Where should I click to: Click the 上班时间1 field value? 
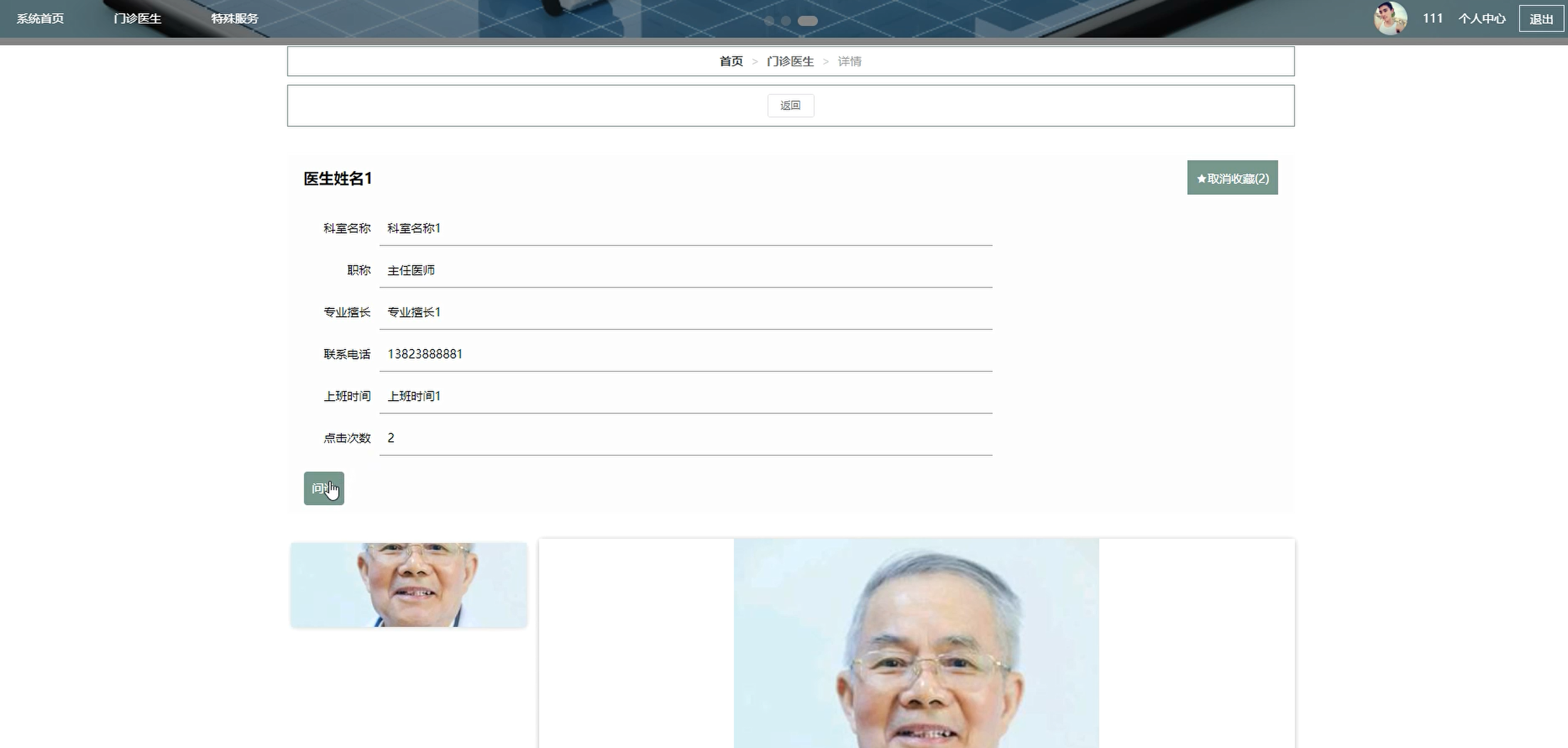tap(414, 396)
